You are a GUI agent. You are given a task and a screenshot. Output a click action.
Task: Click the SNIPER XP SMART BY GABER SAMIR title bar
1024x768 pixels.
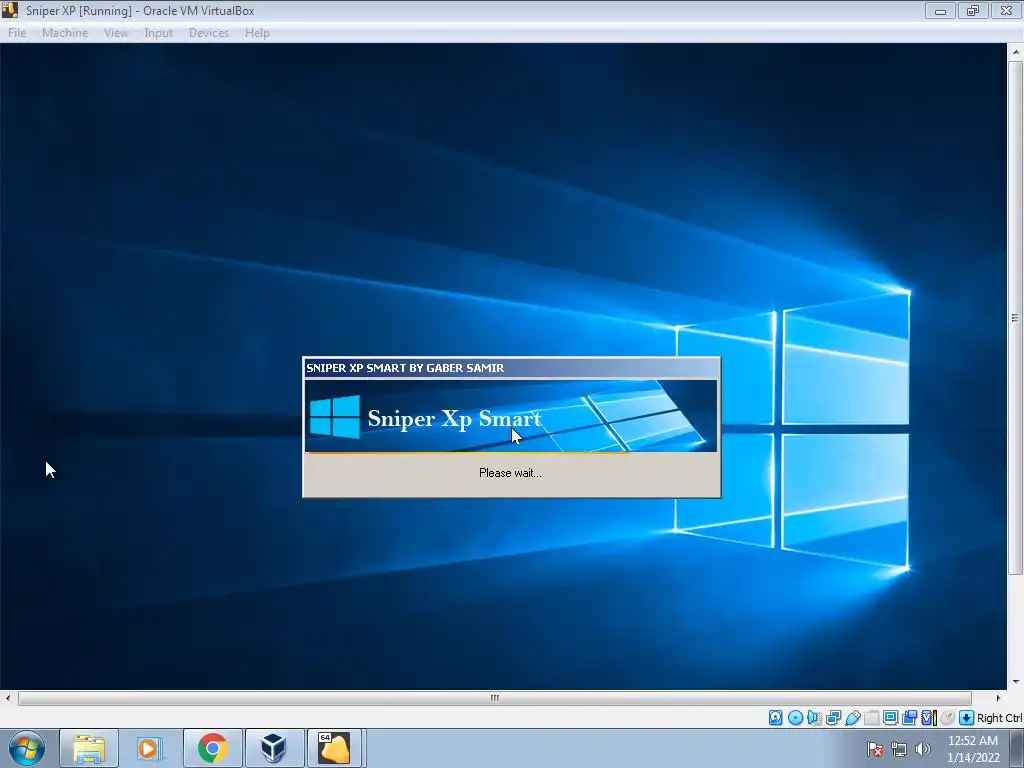[x=511, y=368]
